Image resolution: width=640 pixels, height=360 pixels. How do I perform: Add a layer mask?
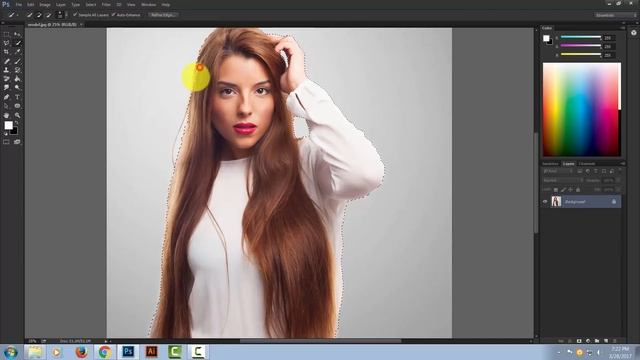coord(579,340)
